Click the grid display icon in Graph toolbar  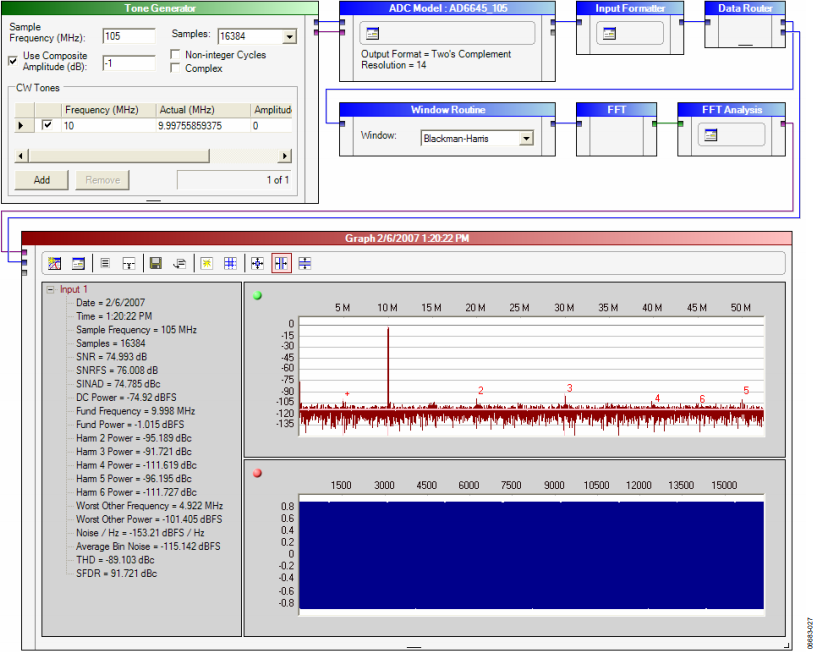230,263
